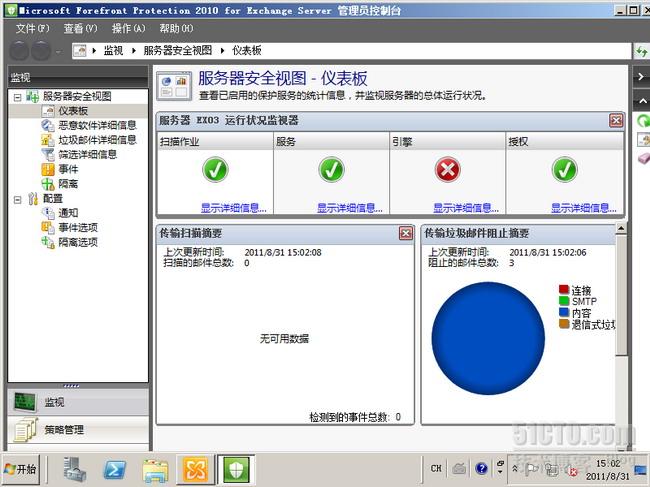This screenshot has height=487, width=650.
Task: Open 筛选详细信息 tree entry
Action: pos(87,155)
